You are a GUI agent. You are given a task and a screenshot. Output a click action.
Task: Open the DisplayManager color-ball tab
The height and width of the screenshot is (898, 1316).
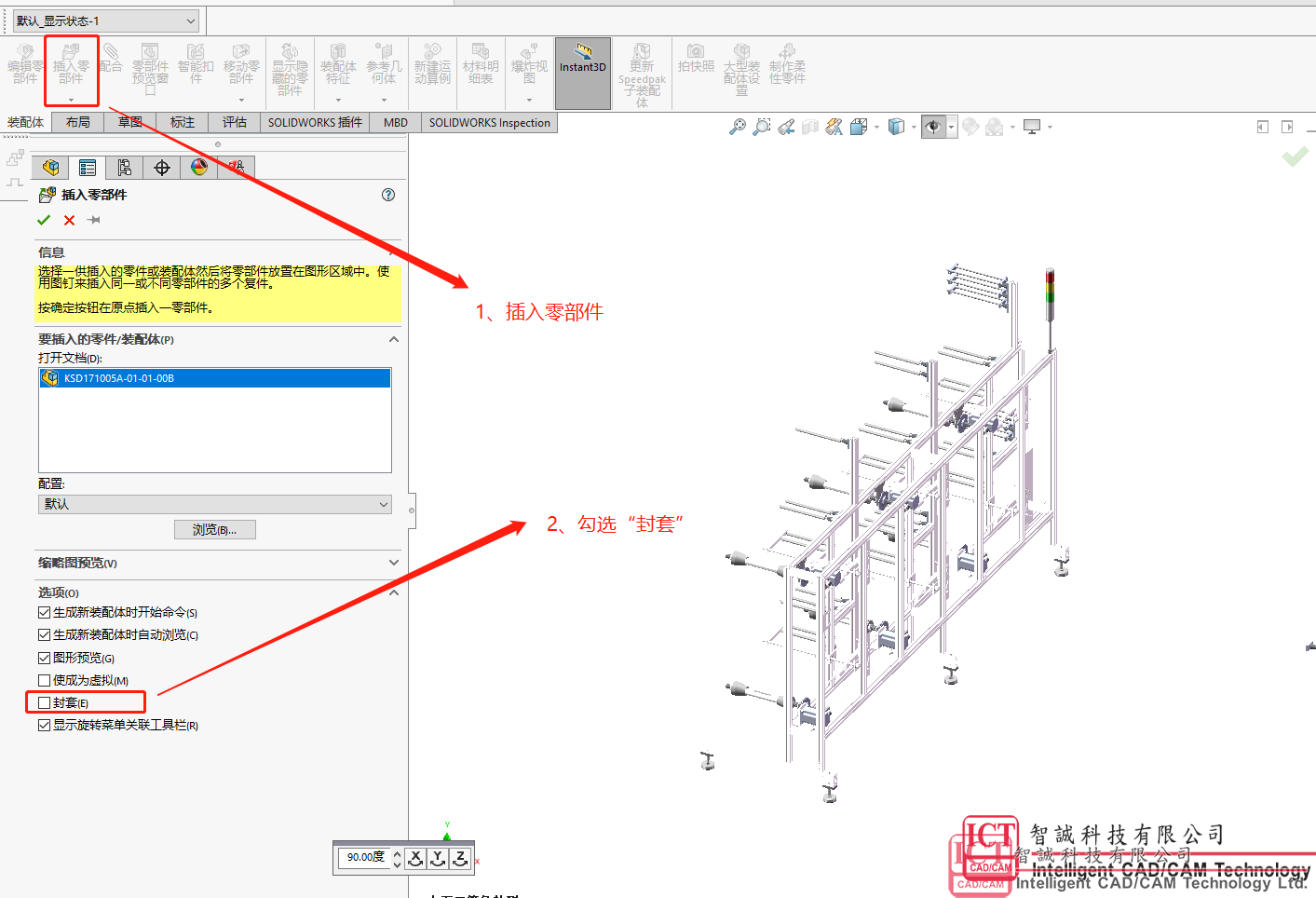199,168
